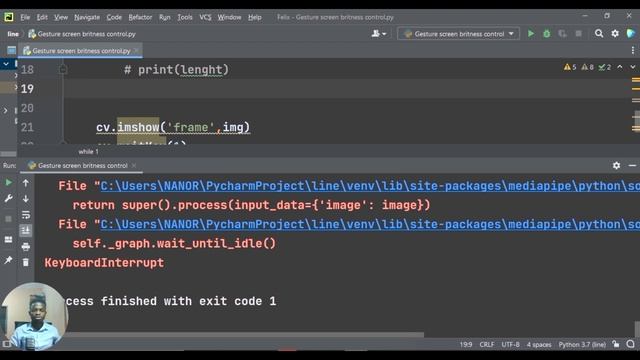Viewport: 640px width, 360px height.
Task: Open the Tools menu
Action: pyautogui.click(x=185, y=17)
